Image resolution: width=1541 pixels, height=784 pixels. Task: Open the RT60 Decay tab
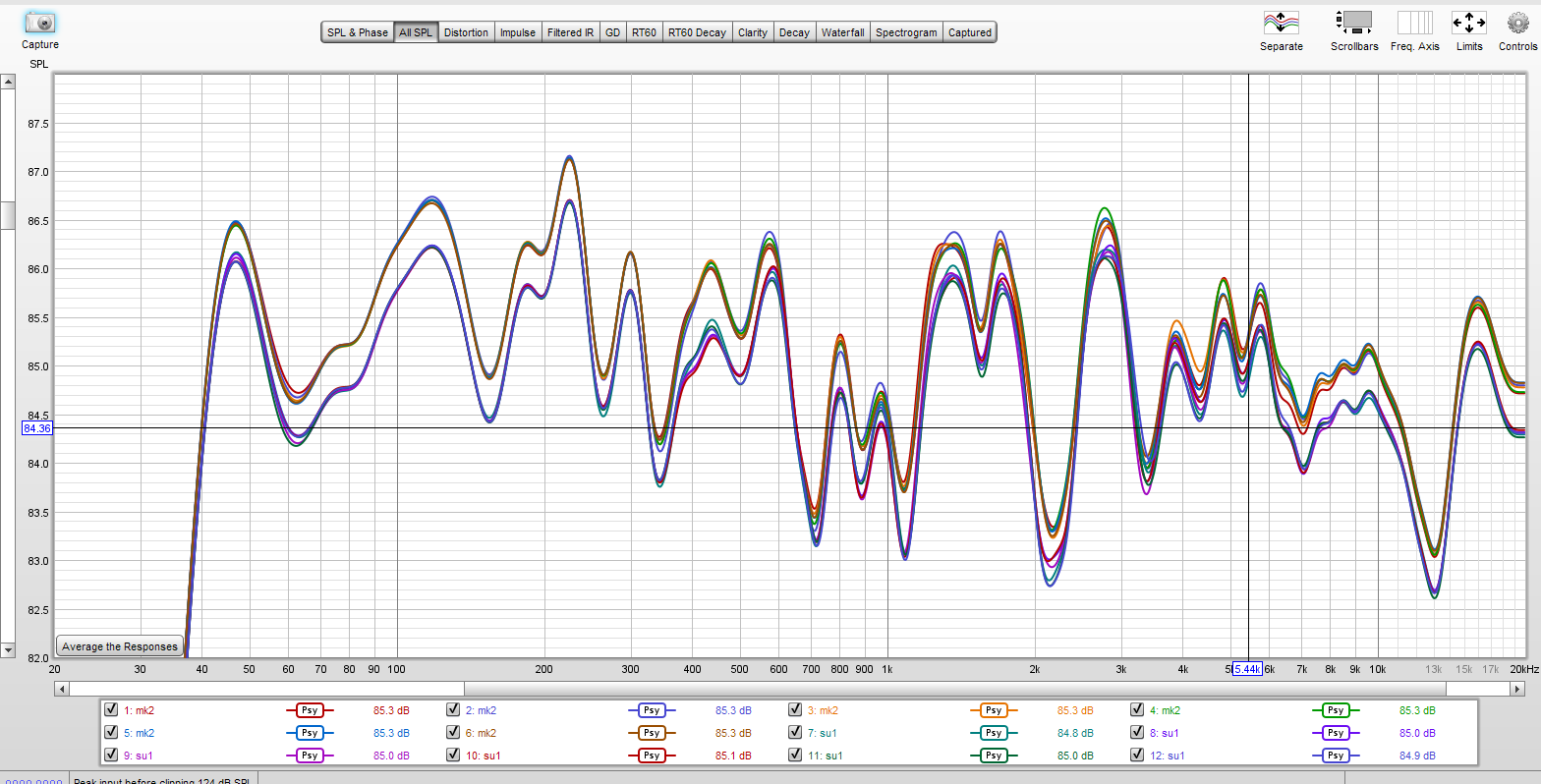click(698, 32)
